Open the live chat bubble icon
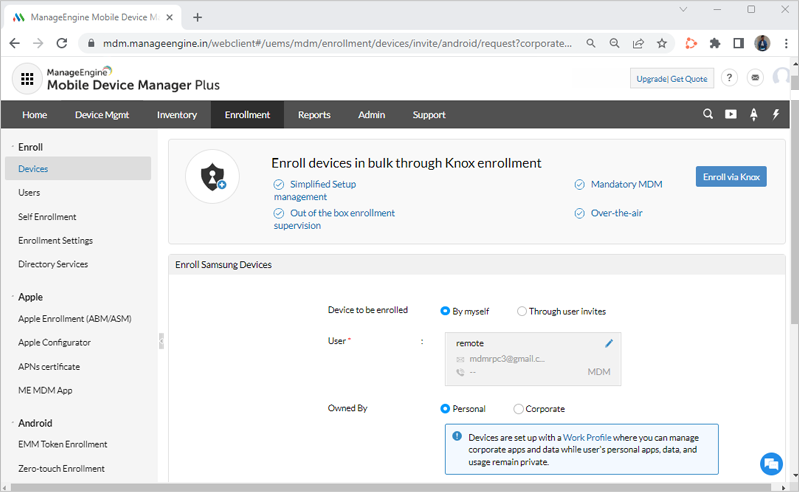The image size is (799, 492). click(x=770, y=464)
